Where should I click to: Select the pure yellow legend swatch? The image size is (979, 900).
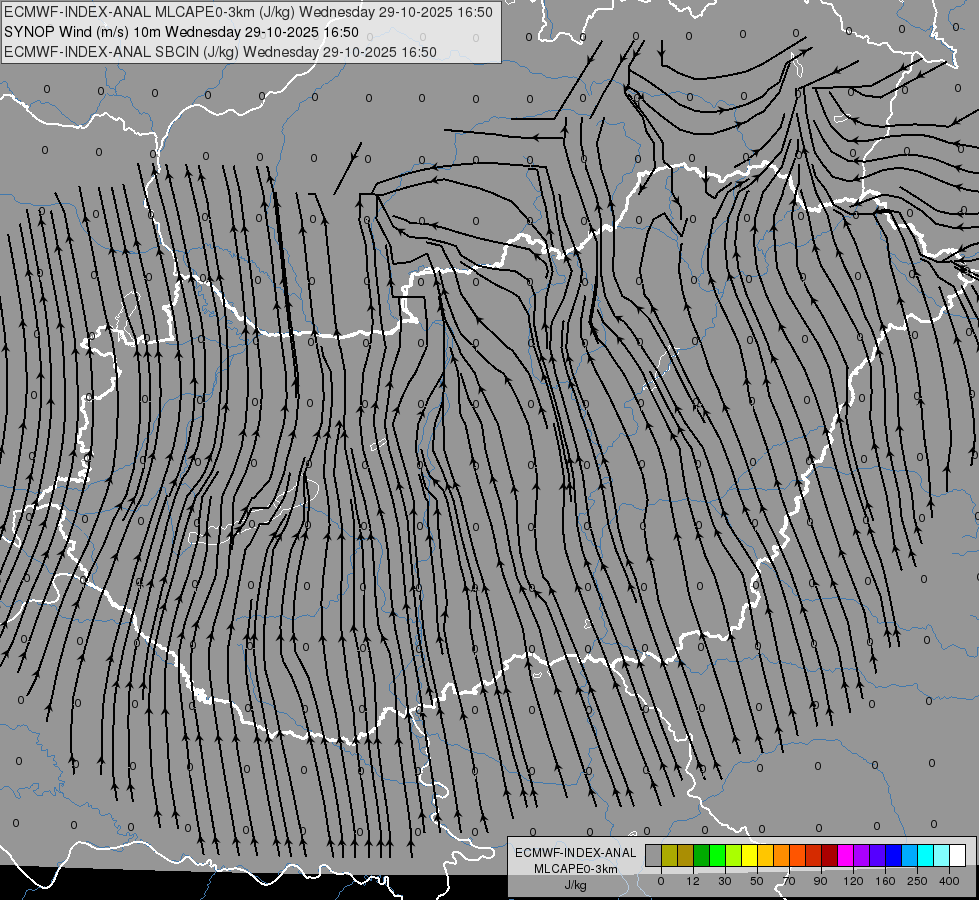750,855
